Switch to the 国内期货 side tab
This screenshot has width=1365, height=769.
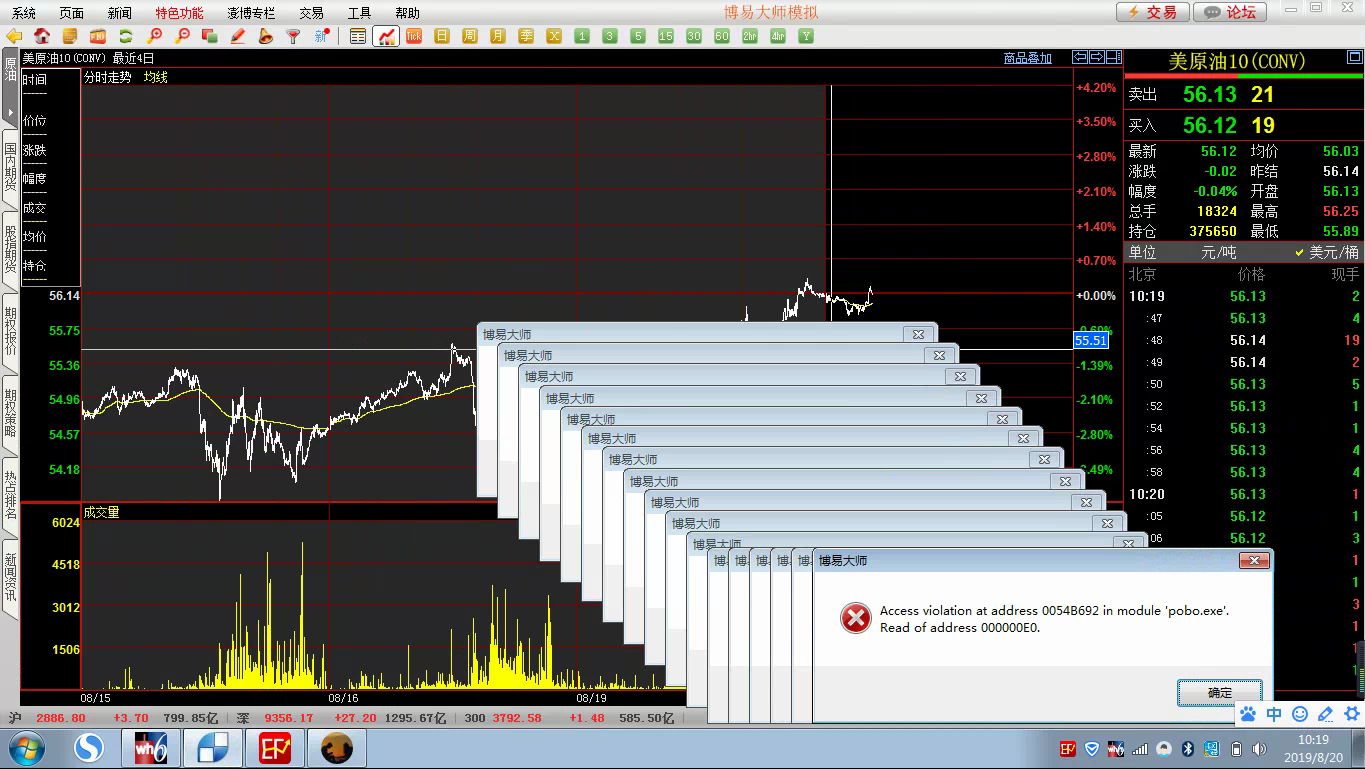pyautogui.click(x=10, y=166)
